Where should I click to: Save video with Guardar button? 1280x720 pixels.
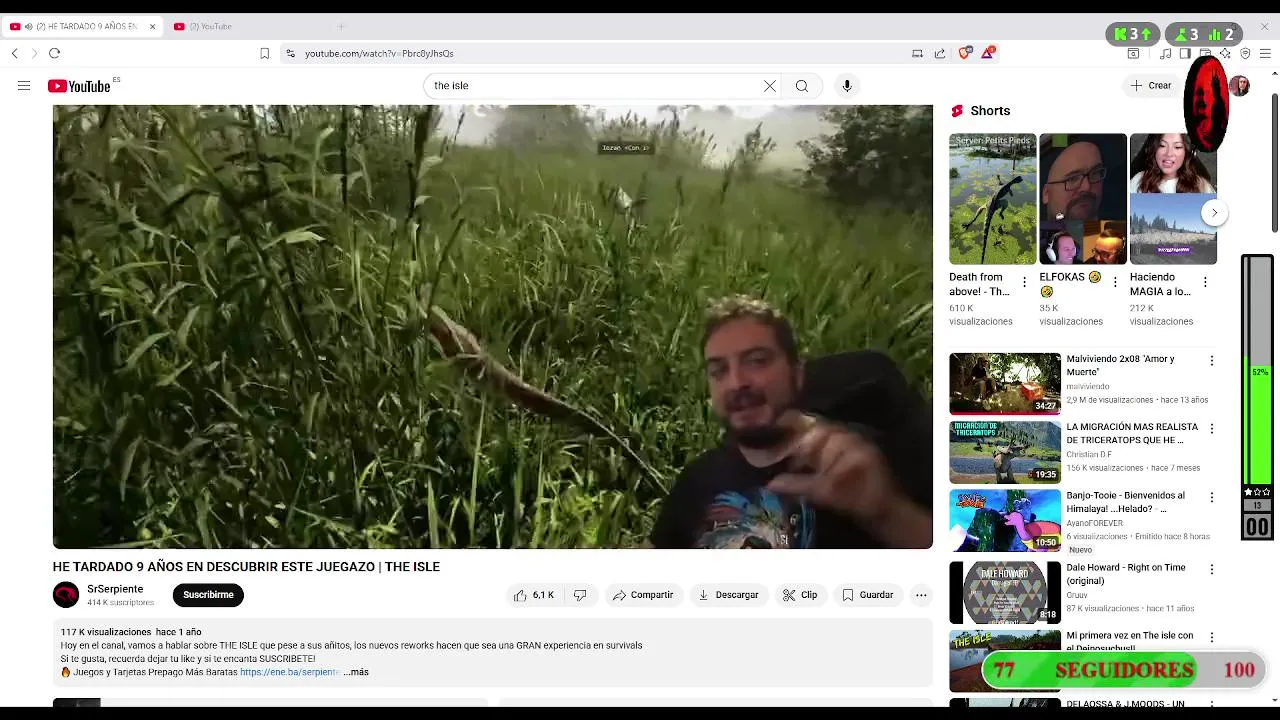point(868,595)
